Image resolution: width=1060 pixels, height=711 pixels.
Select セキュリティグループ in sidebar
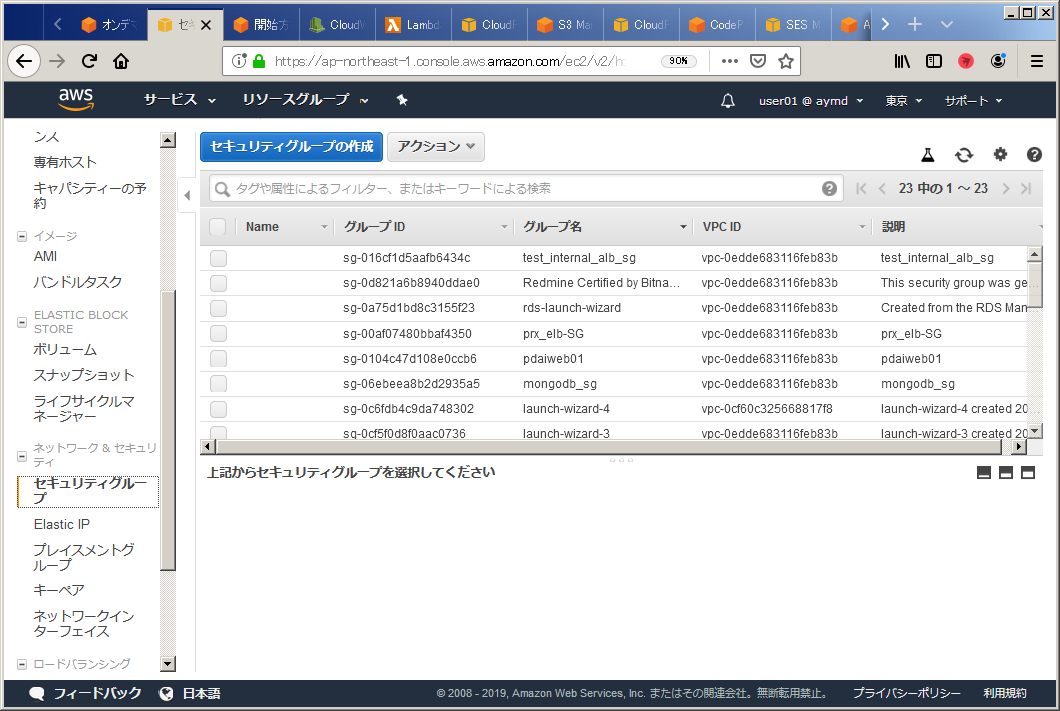point(88,491)
